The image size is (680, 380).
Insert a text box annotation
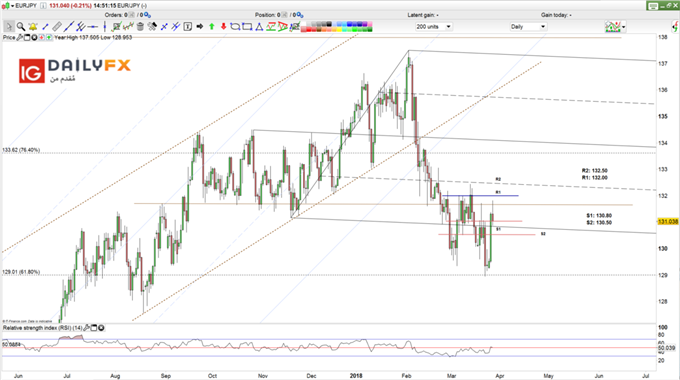[187, 26]
